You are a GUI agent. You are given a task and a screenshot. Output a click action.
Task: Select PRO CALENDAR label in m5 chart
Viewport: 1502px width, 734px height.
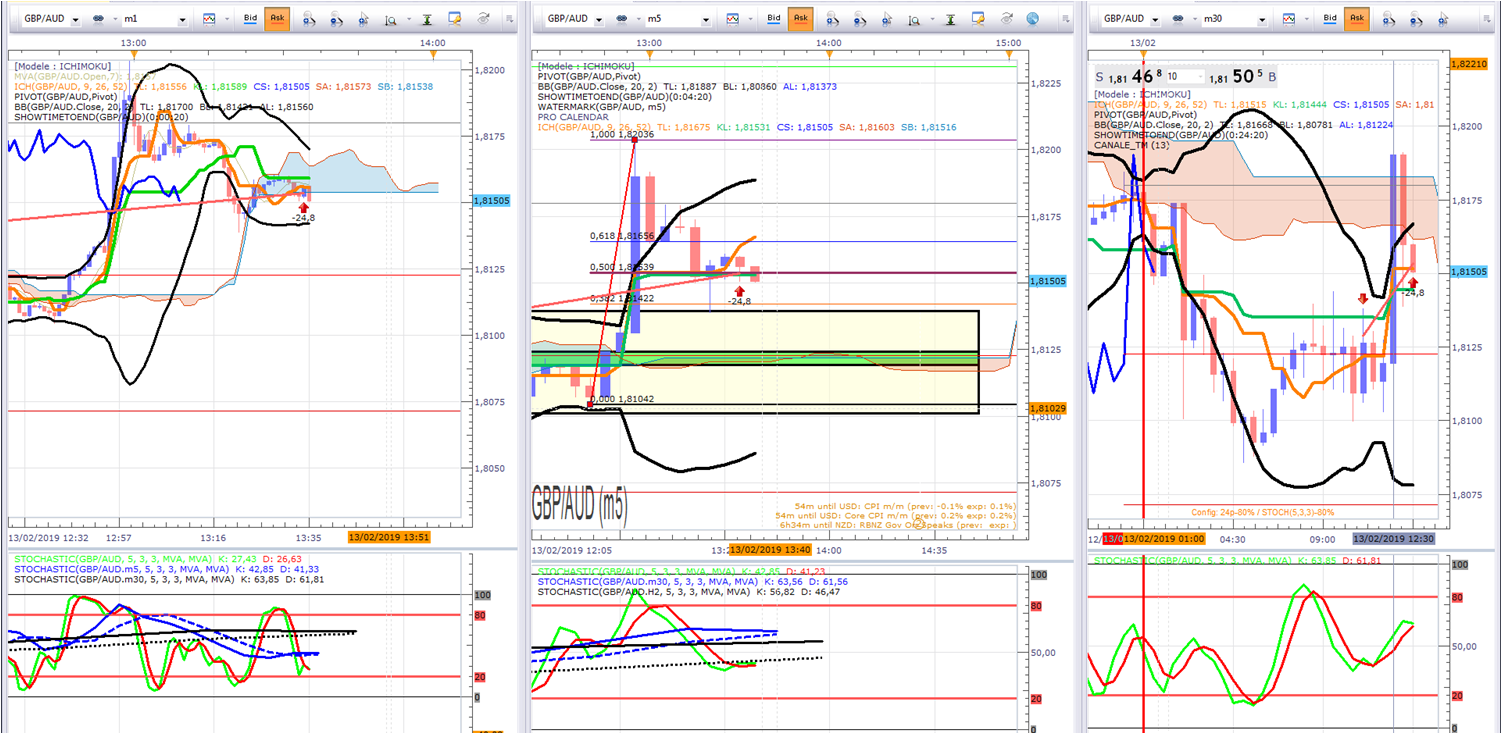point(574,117)
